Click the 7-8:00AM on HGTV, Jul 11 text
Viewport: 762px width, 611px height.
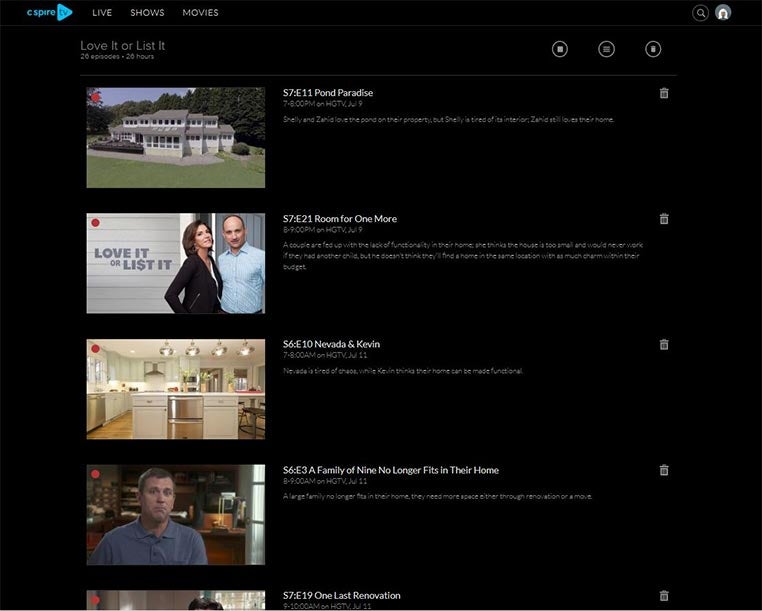tap(325, 355)
